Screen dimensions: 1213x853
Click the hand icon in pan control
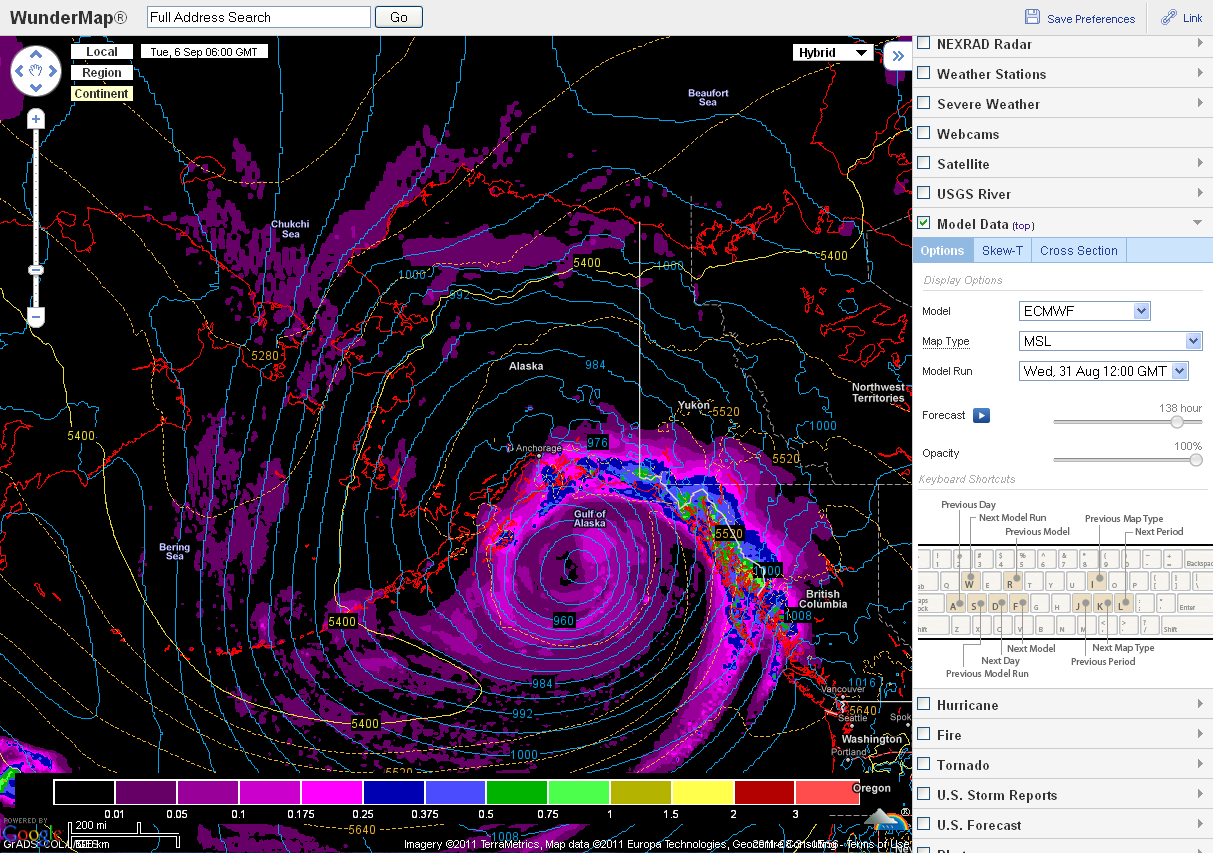(x=36, y=71)
